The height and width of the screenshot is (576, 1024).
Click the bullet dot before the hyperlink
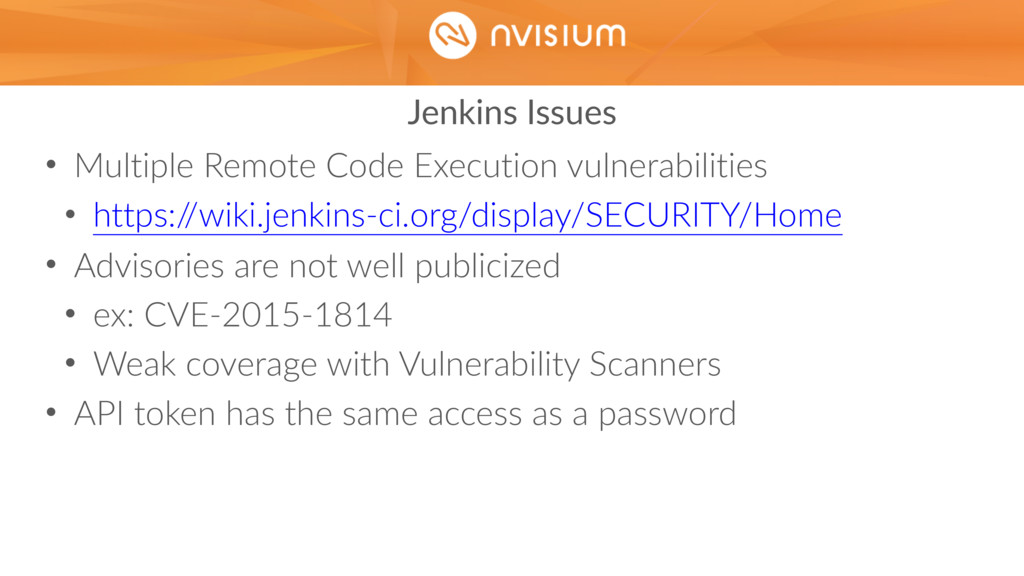71,215
